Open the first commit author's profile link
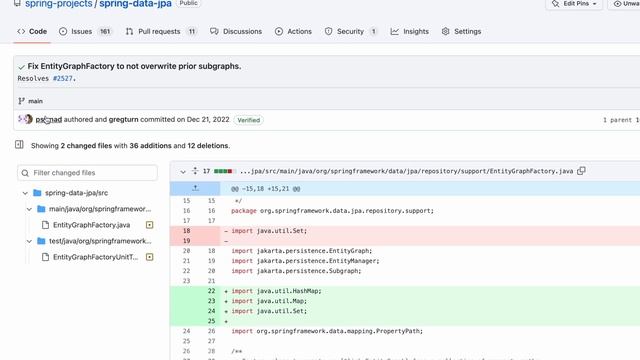The width and height of the screenshot is (640, 360). [49, 120]
